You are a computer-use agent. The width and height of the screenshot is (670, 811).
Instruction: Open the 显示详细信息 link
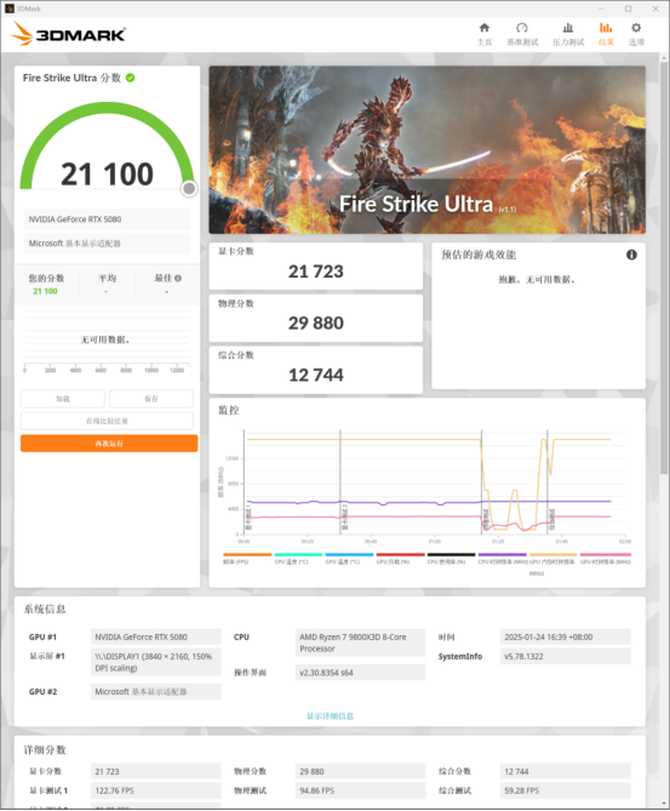(330, 716)
